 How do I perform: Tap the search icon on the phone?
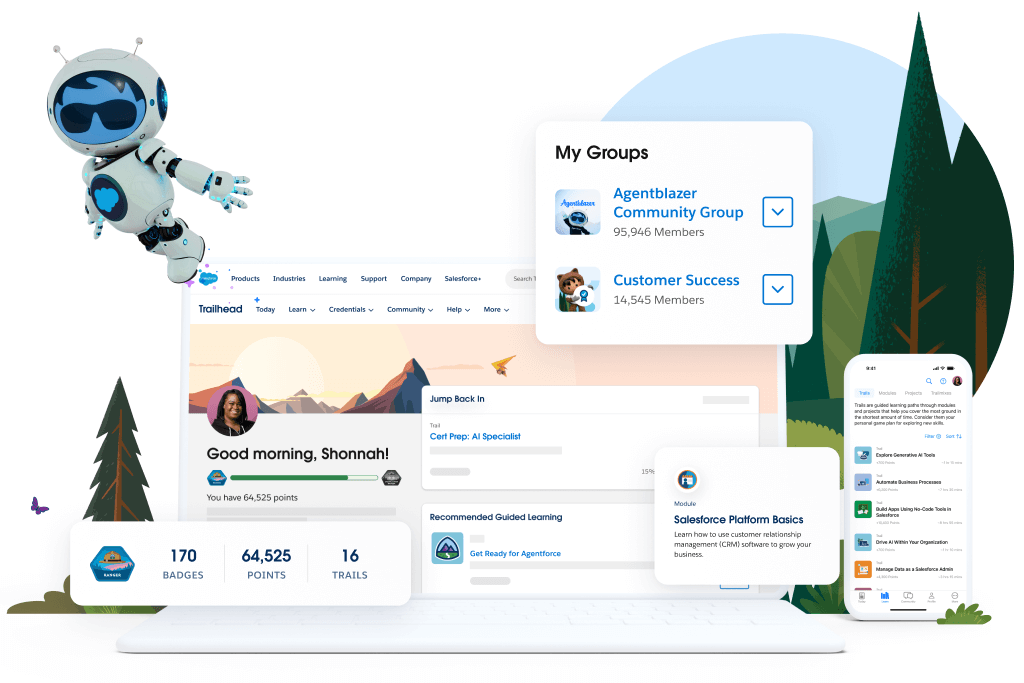pyautogui.click(x=929, y=381)
